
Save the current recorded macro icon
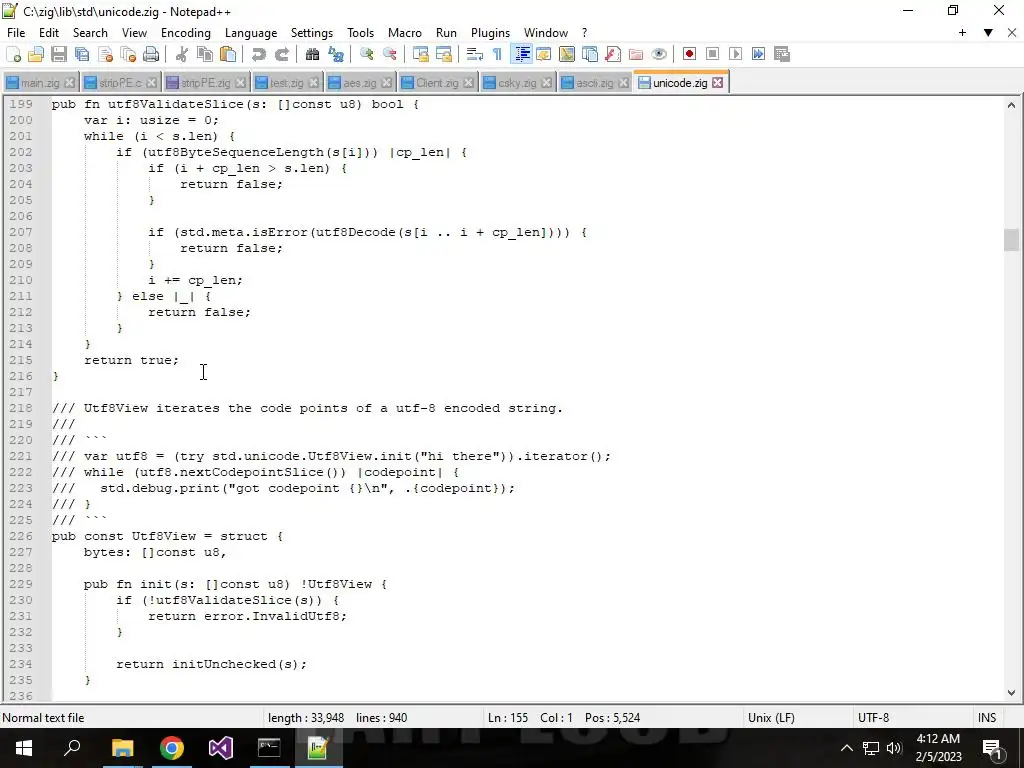click(782, 54)
